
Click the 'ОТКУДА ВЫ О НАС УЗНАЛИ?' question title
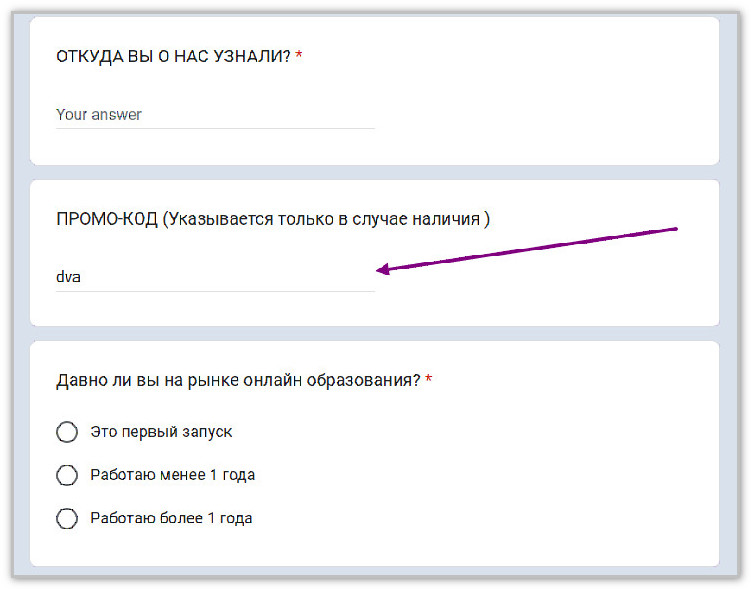click(173, 57)
